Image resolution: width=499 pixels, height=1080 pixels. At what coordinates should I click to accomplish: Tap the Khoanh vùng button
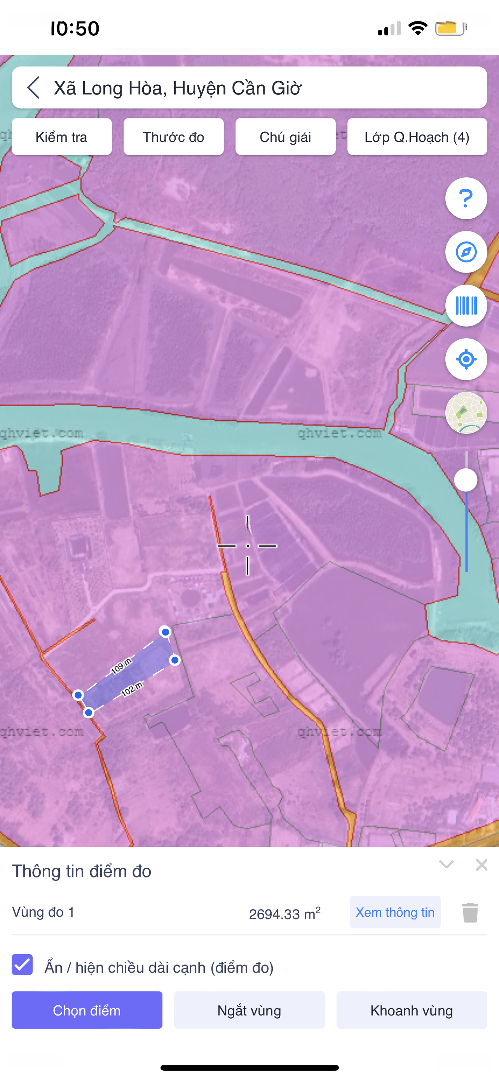[411, 1010]
